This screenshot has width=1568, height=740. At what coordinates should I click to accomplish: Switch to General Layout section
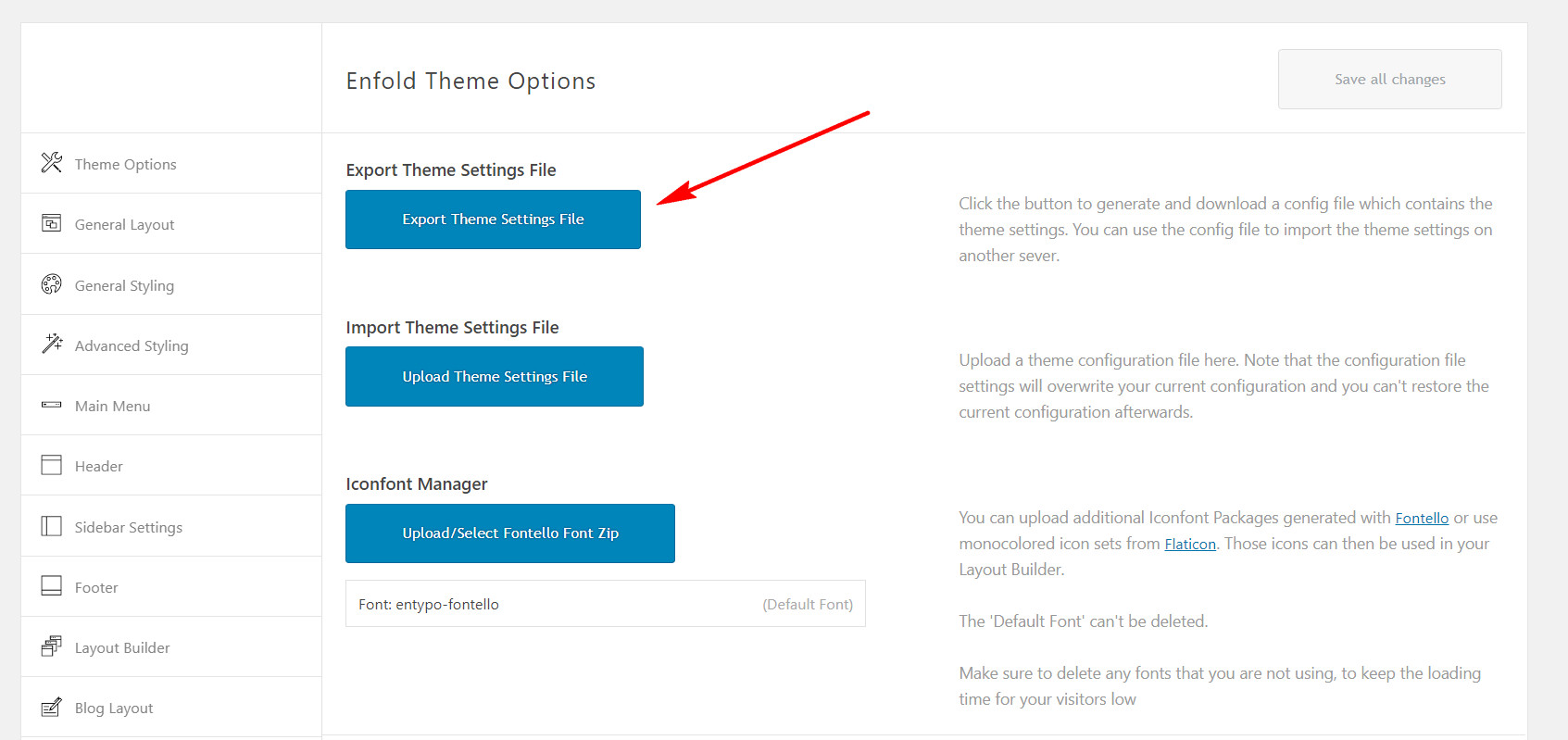(171, 224)
